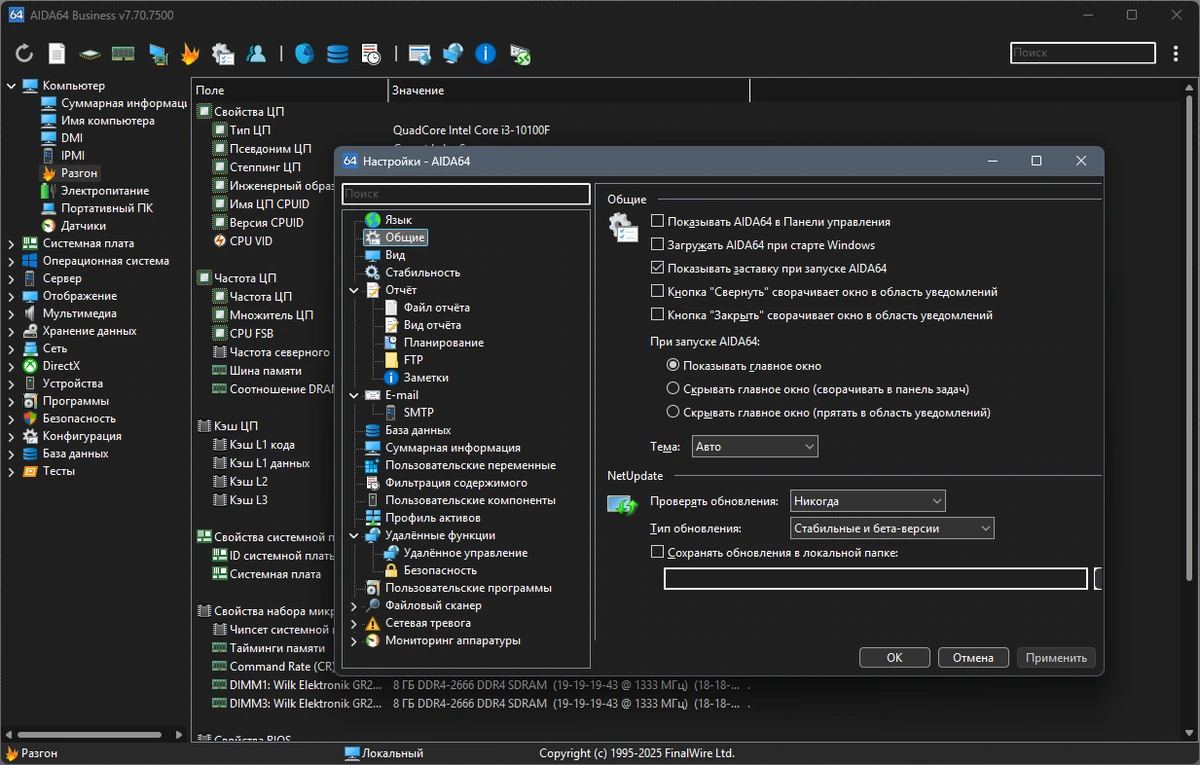This screenshot has width=1200, height=765.
Task: Click the "Отмена" button
Action: coord(973,658)
